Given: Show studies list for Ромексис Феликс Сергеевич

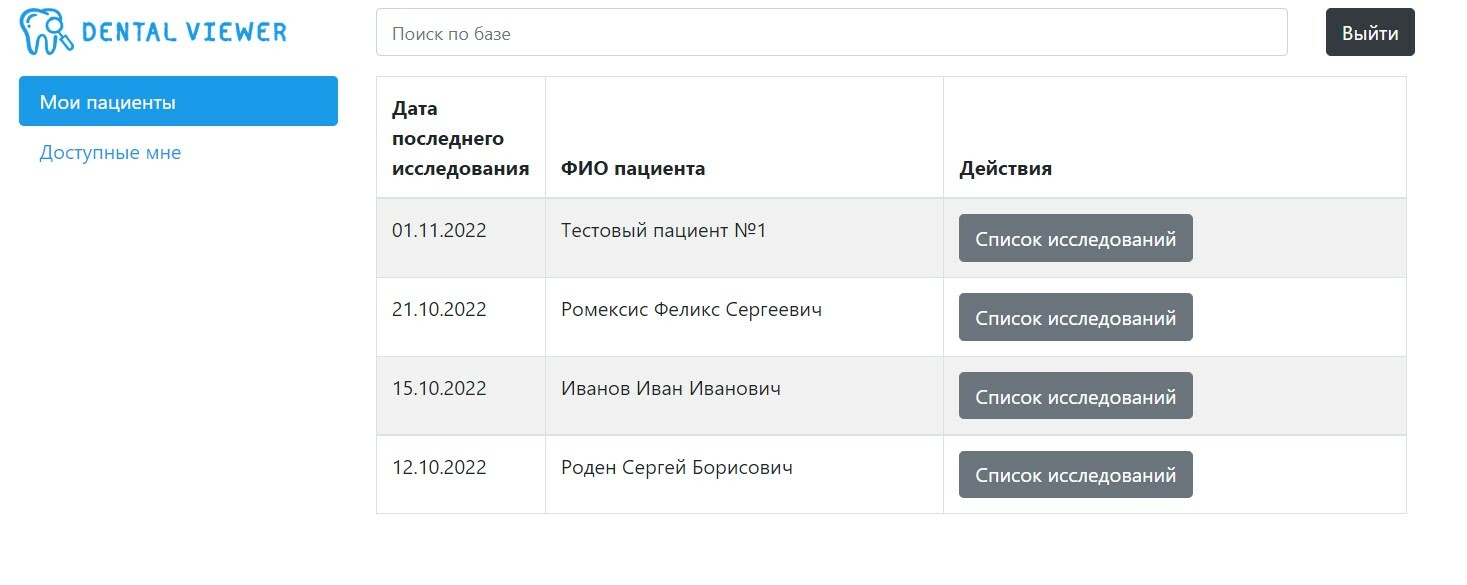Looking at the screenshot, I should [x=1075, y=318].
